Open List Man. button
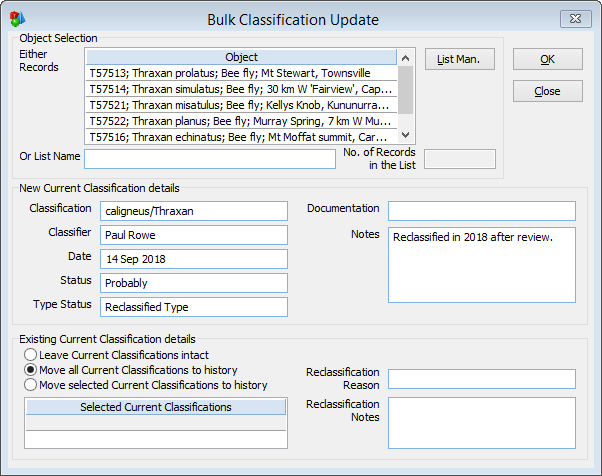This screenshot has height=476, width=602. (x=460, y=59)
